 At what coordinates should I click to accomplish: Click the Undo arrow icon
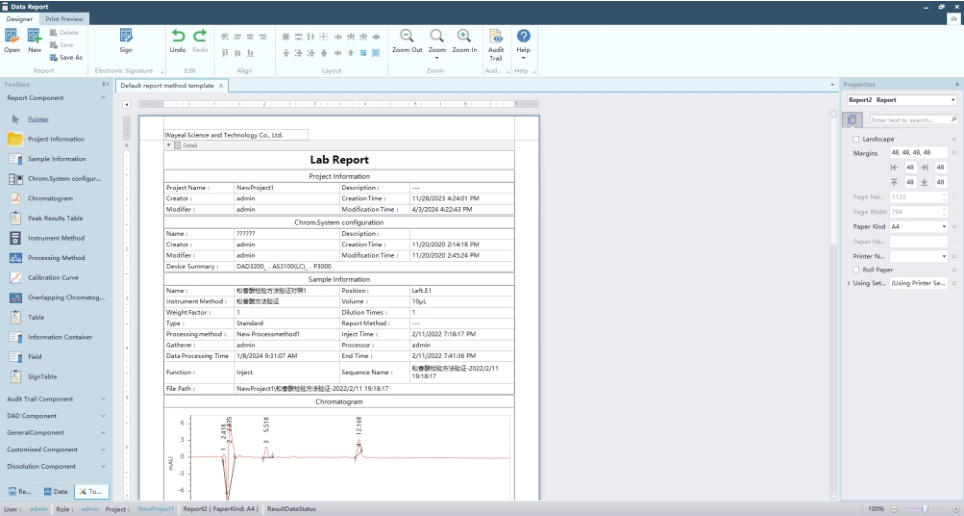(178, 36)
